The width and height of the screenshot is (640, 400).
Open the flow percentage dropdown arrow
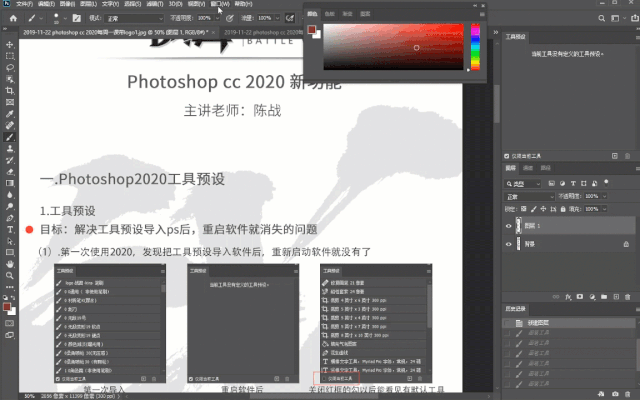[277, 18]
